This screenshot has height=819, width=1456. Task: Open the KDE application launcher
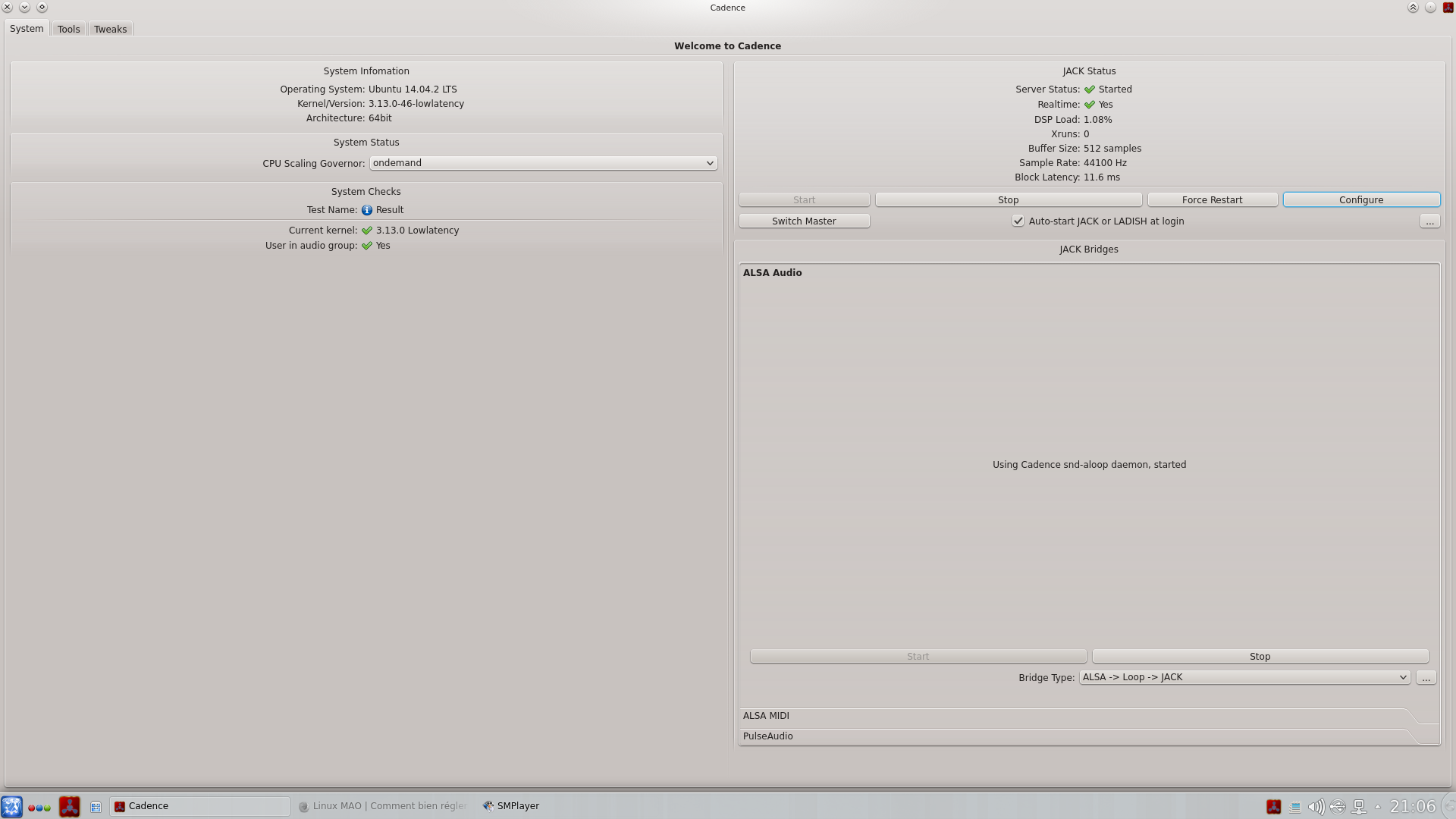(11, 806)
